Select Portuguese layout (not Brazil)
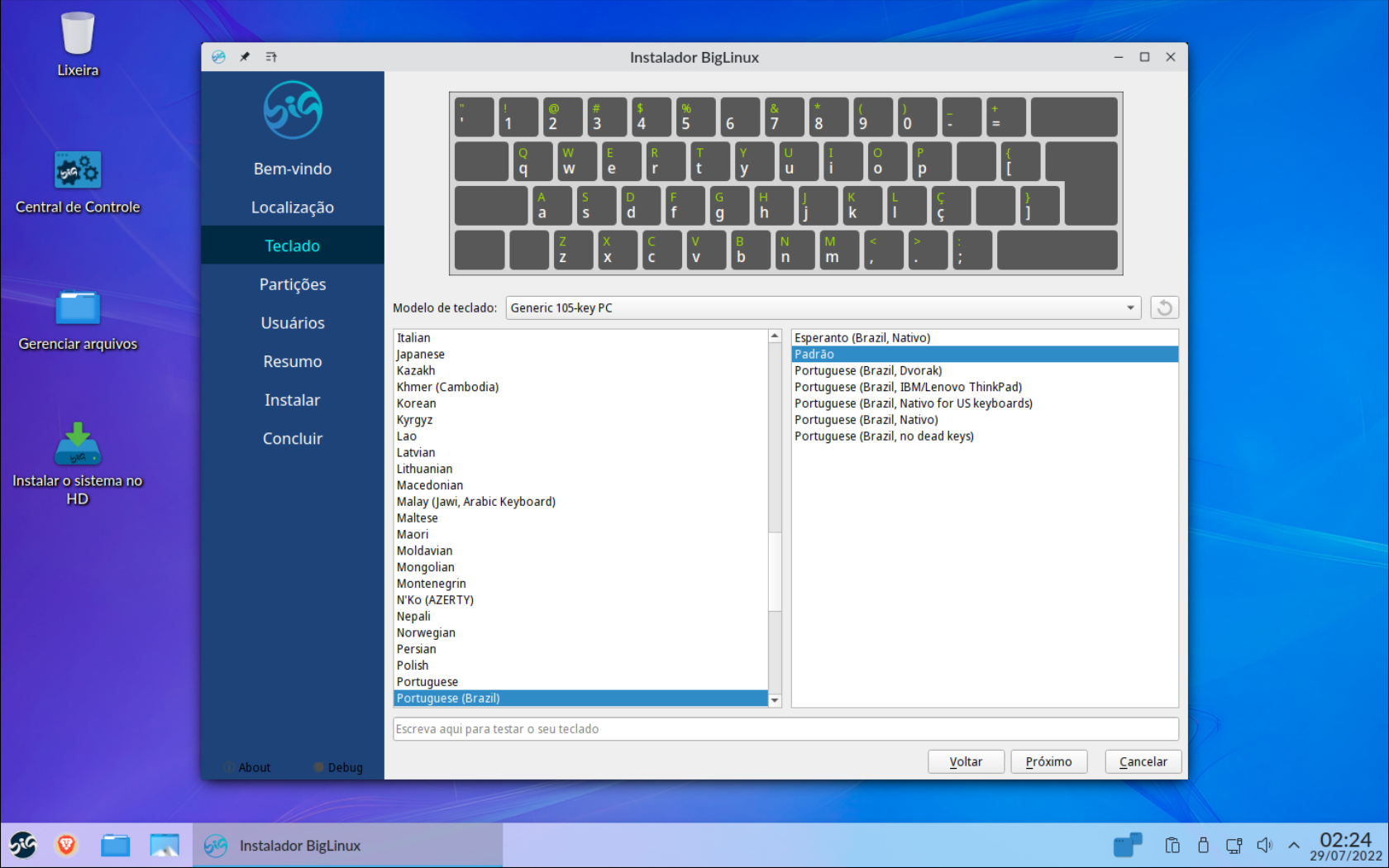 pyautogui.click(x=580, y=682)
